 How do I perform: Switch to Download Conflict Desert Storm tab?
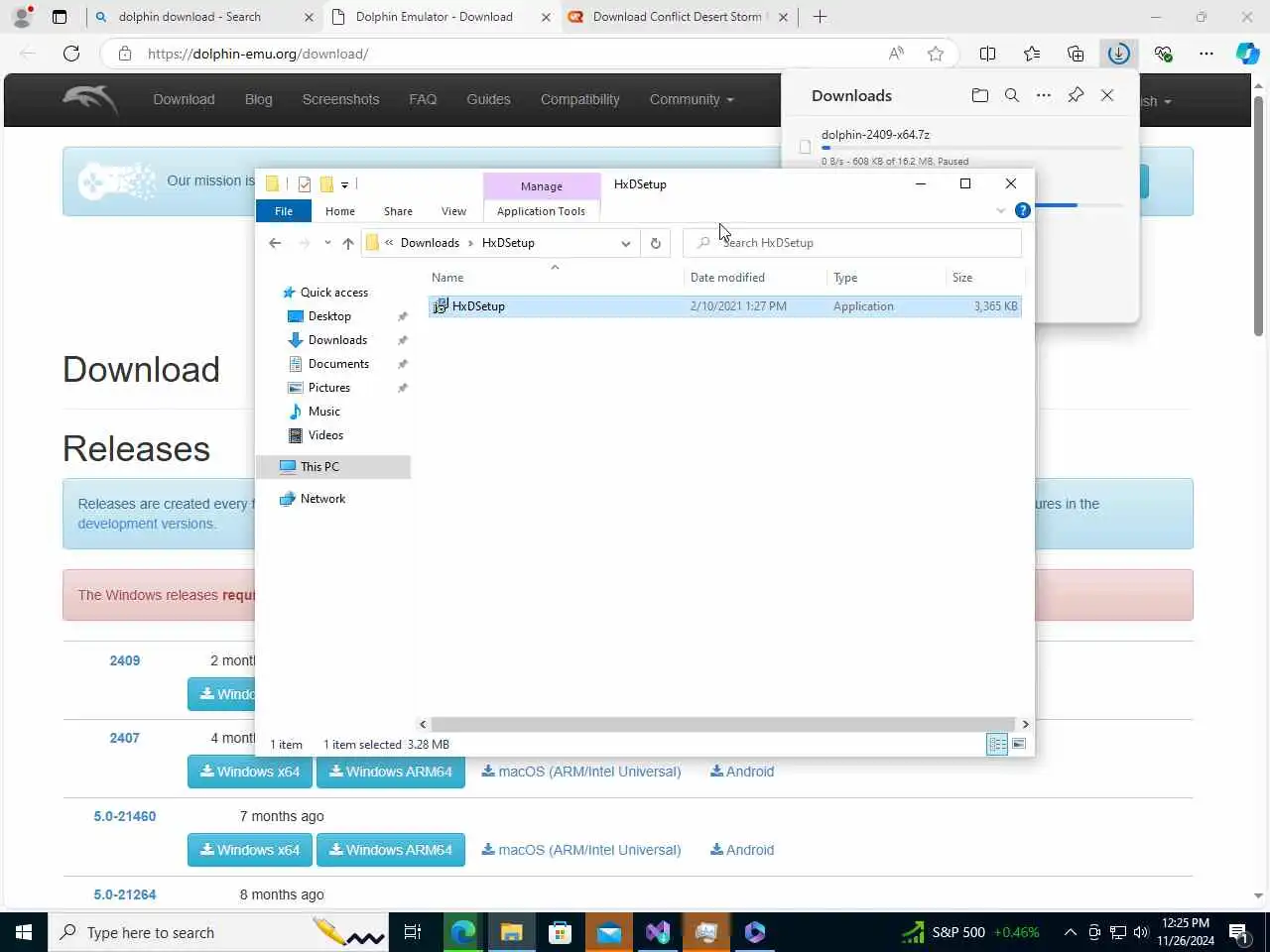point(677,17)
